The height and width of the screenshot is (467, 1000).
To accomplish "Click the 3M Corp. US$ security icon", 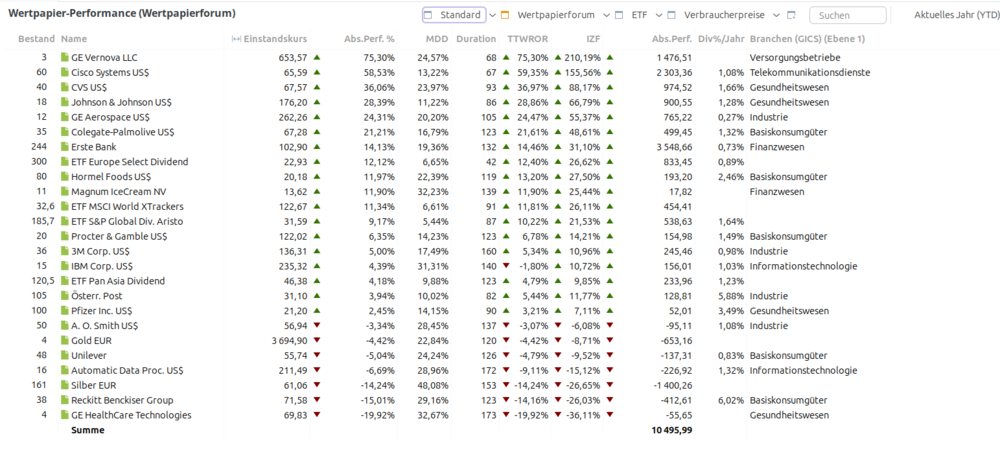I will pyautogui.click(x=64, y=251).
